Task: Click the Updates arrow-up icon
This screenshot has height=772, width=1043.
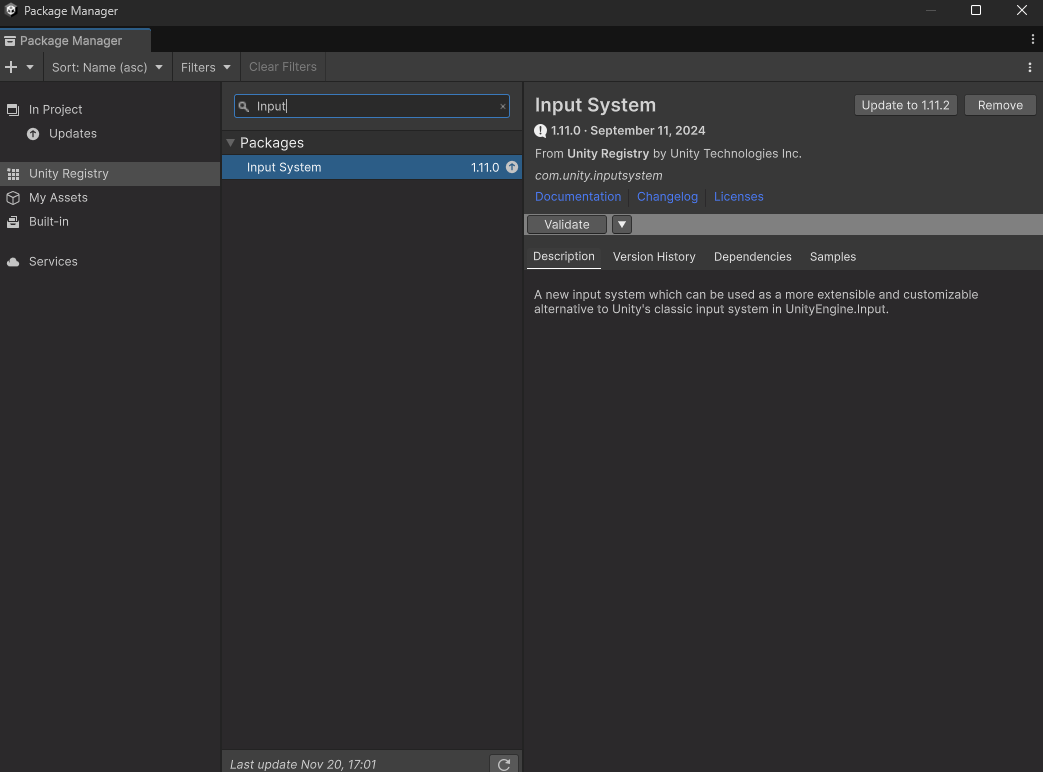Action: pyautogui.click(x=33, y=134)
